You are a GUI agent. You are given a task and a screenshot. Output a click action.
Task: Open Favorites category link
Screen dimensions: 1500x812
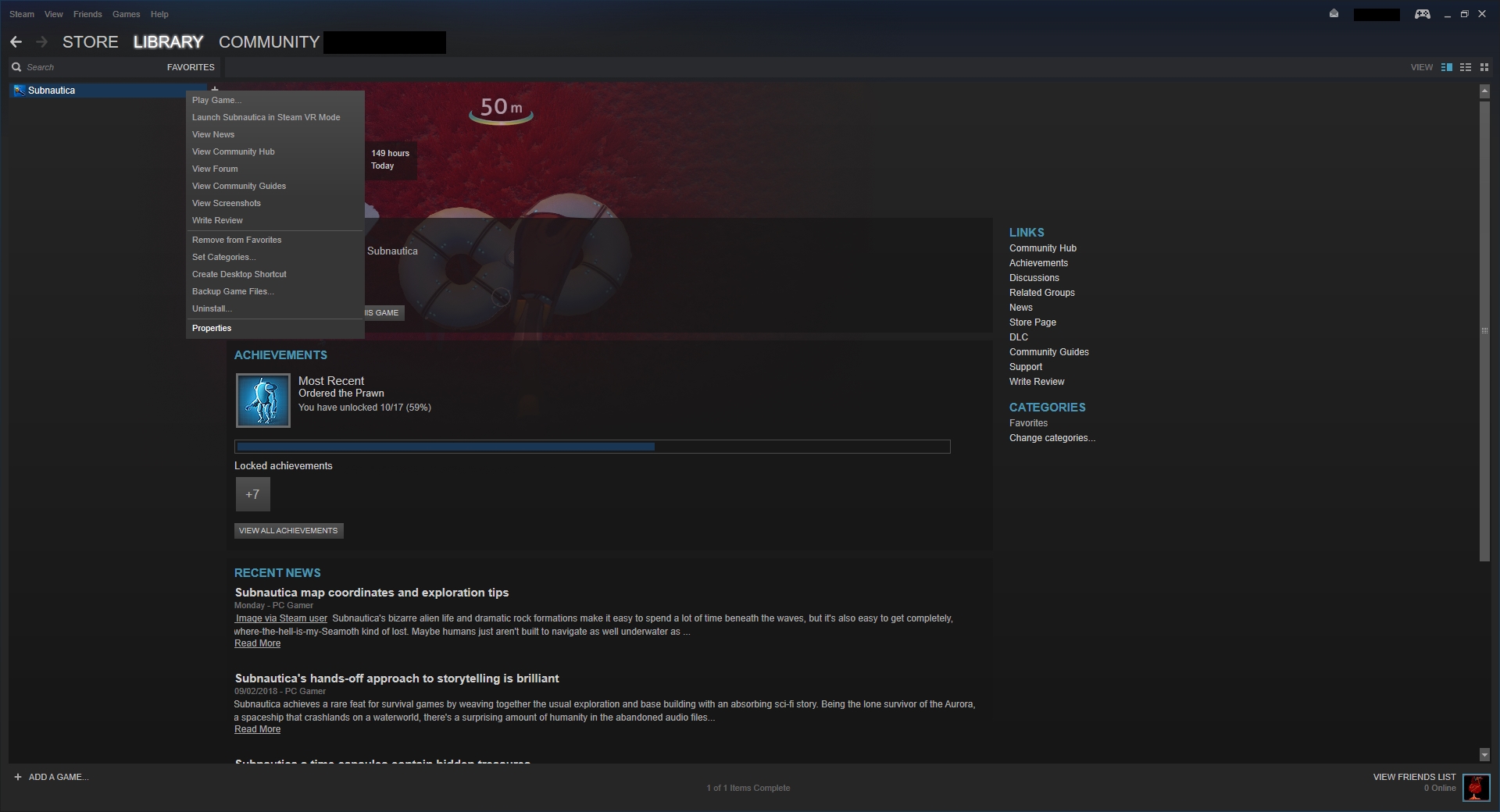(x=1028, y=423)
